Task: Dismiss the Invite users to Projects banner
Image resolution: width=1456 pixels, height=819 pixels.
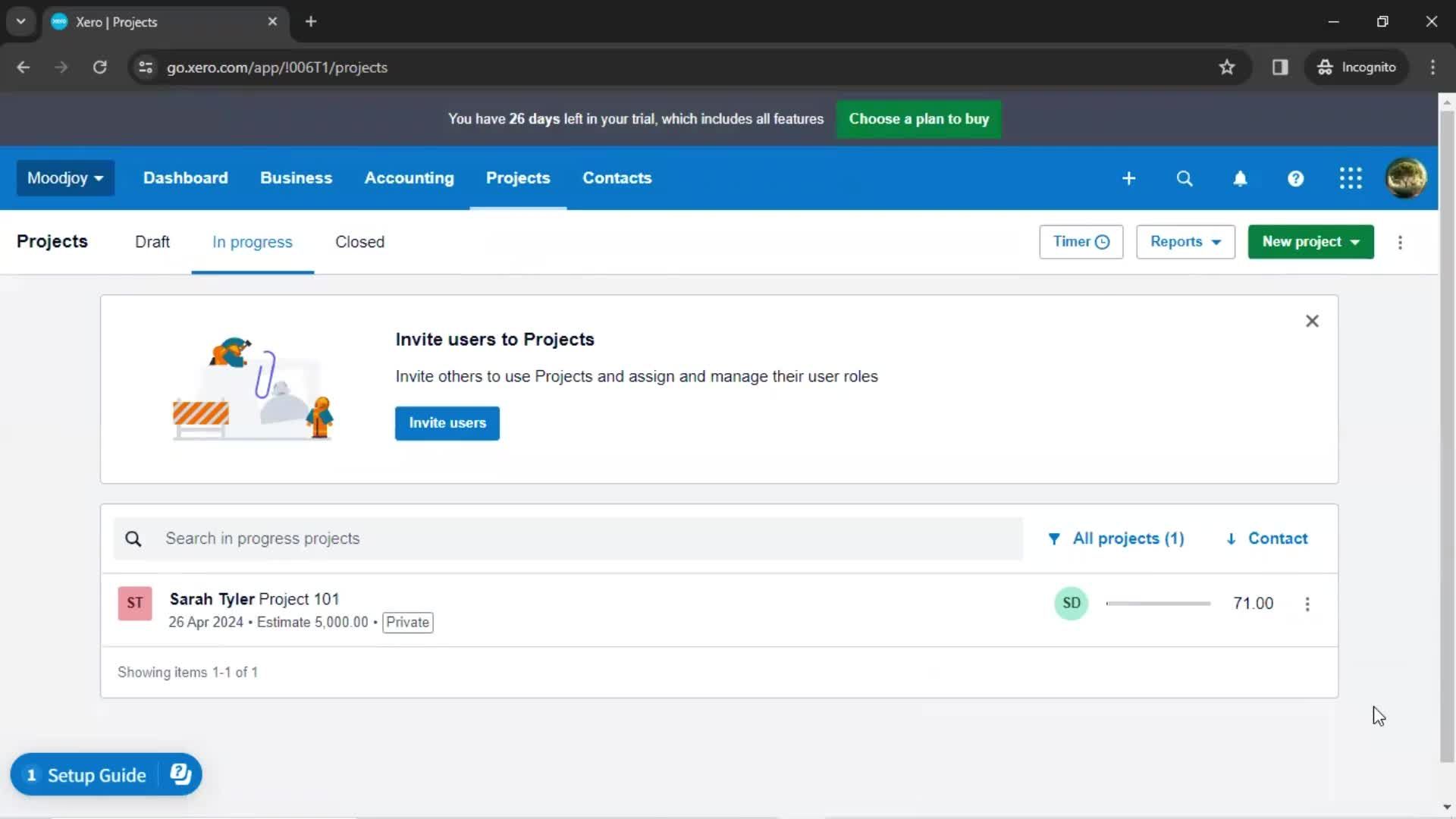Action: [x=1312, y=321]
